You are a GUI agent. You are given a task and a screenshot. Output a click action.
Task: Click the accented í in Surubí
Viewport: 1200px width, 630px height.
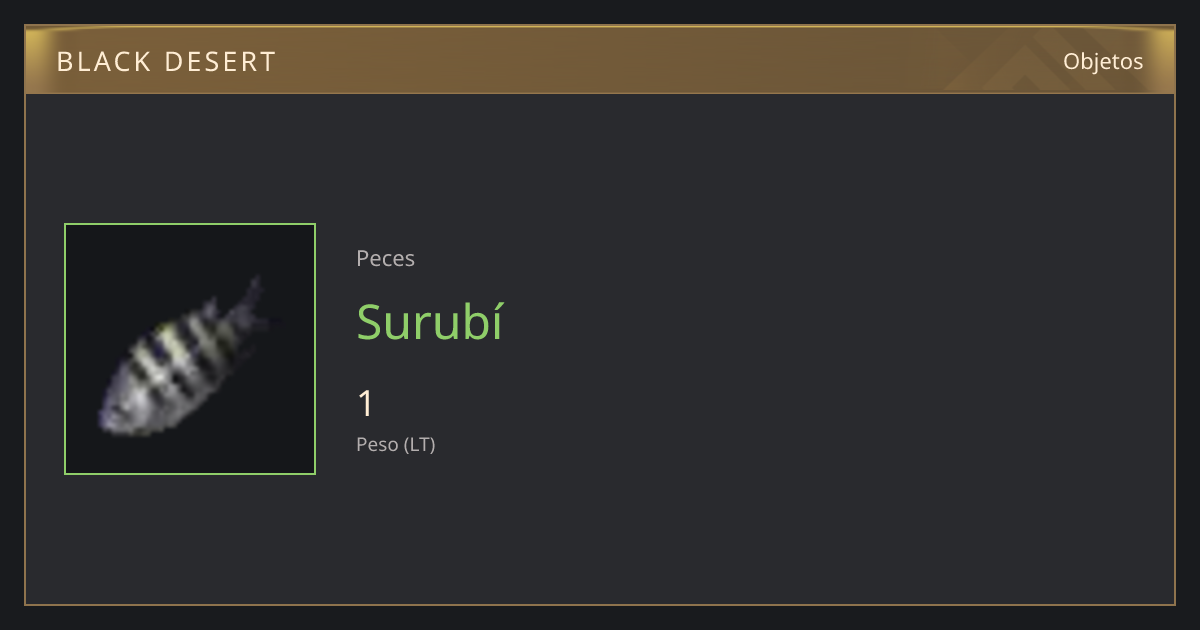(x=497, y=322)
